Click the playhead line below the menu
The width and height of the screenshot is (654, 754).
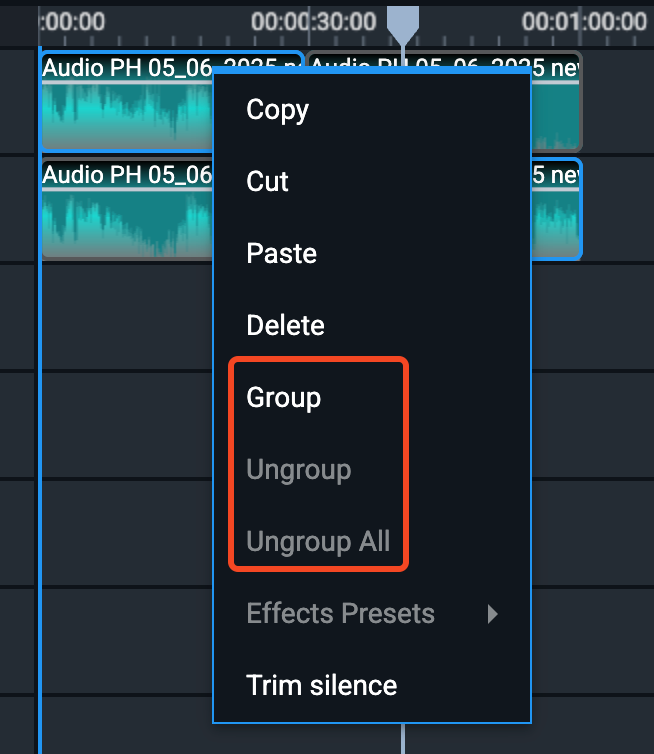click(403, 738)
